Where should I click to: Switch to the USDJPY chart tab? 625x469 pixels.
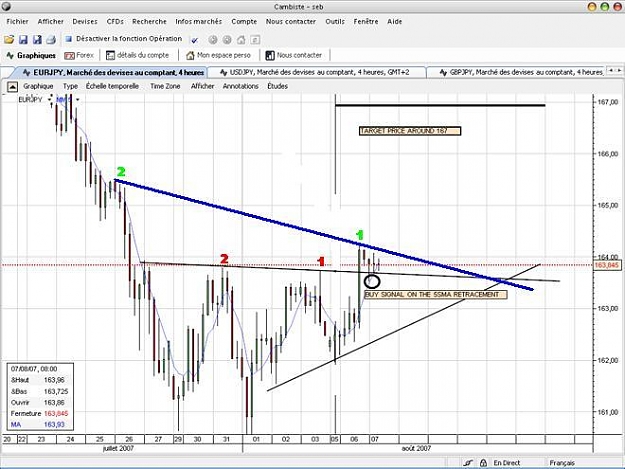click(x=317, y=73)
